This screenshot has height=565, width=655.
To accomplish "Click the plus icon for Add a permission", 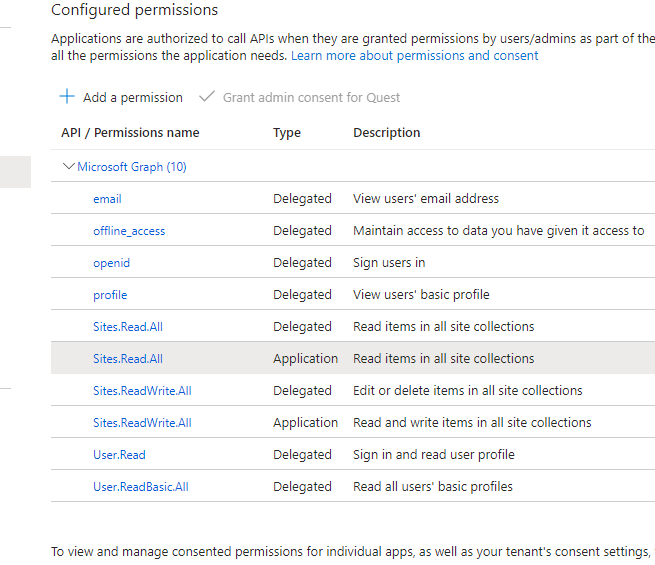I will 67,97.
